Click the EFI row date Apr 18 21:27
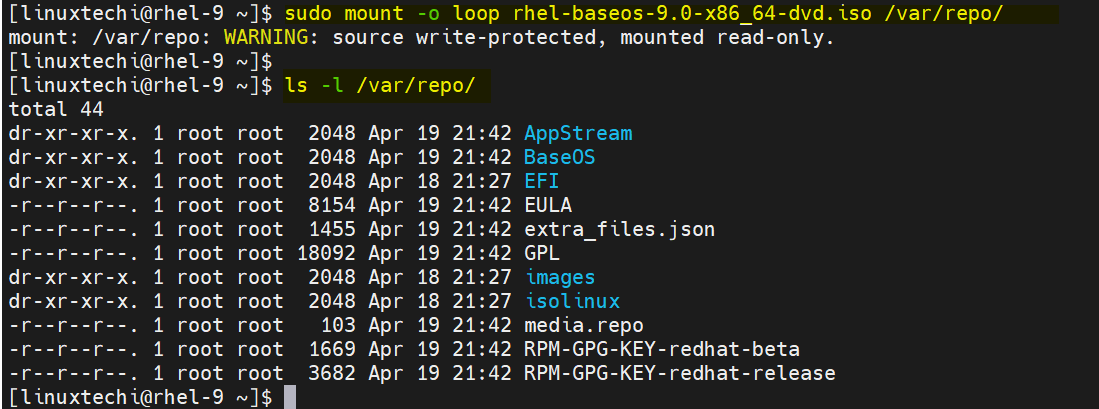 coord(439,181)
